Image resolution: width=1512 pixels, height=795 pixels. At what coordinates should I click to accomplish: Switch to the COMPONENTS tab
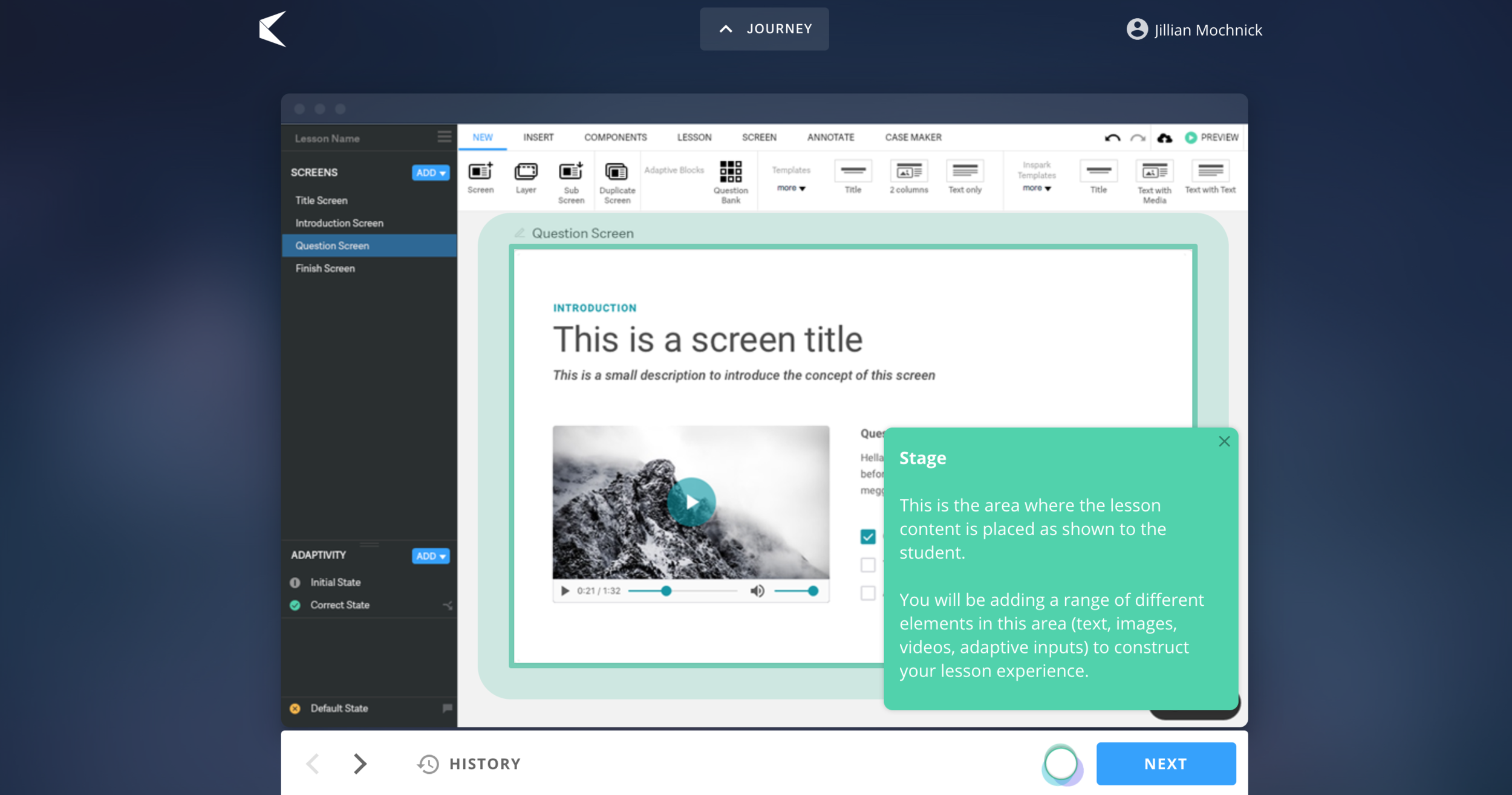point(615,137)
